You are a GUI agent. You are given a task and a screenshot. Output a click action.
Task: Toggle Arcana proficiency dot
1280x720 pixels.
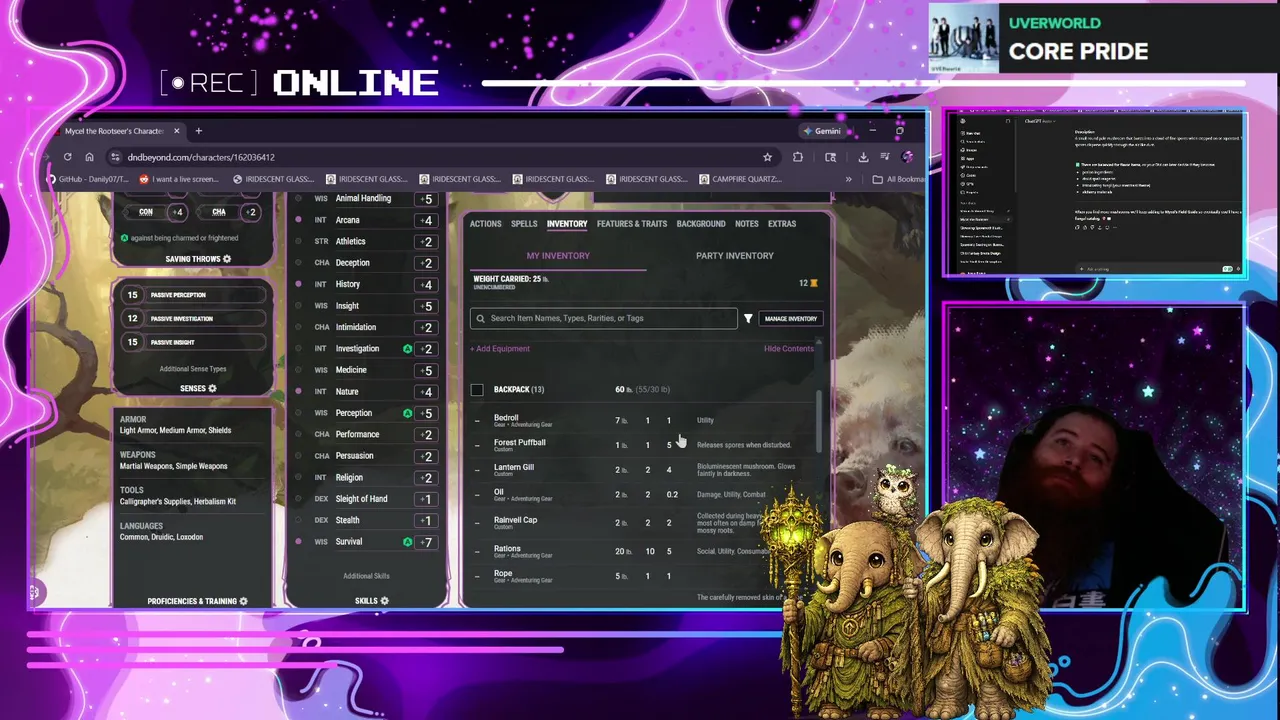[x=298, y=220]
